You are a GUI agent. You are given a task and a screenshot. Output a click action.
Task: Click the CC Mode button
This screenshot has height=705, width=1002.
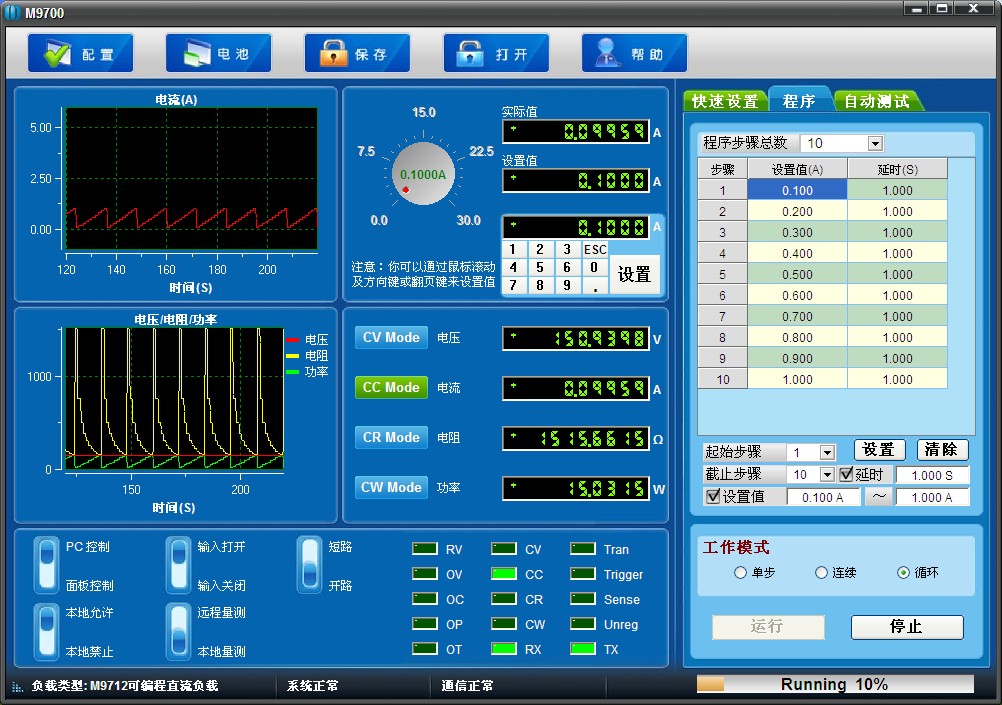tap(391, 387)
